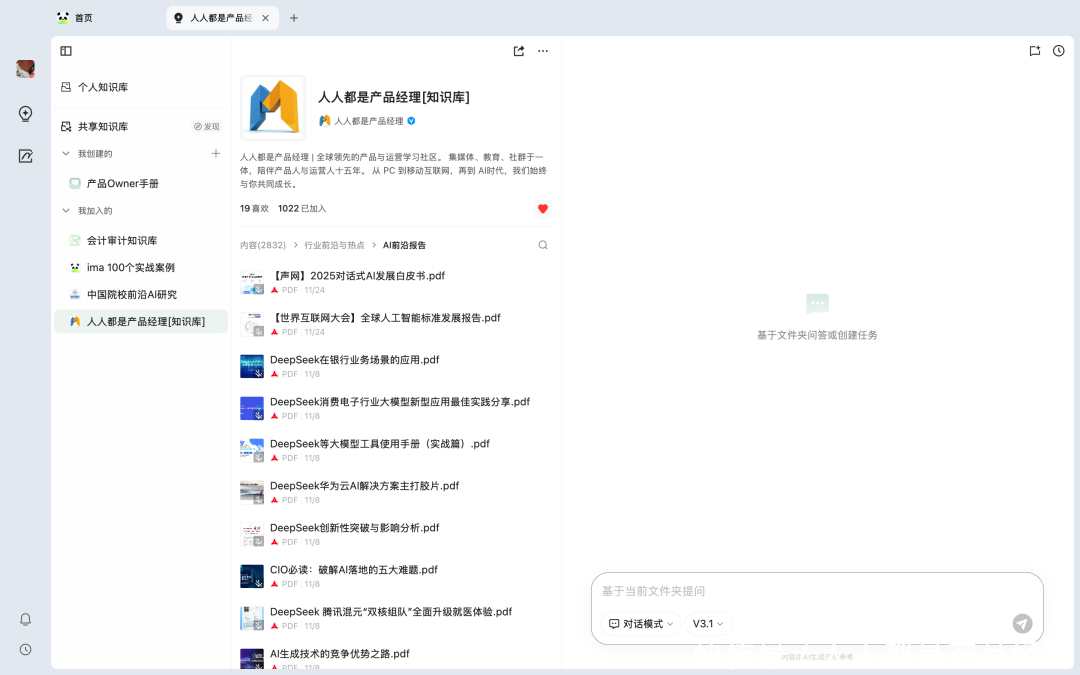The height and width of the screenshot is (675, 1080).
Task: Open a new tab with plus button
Action: click(294, 18)
